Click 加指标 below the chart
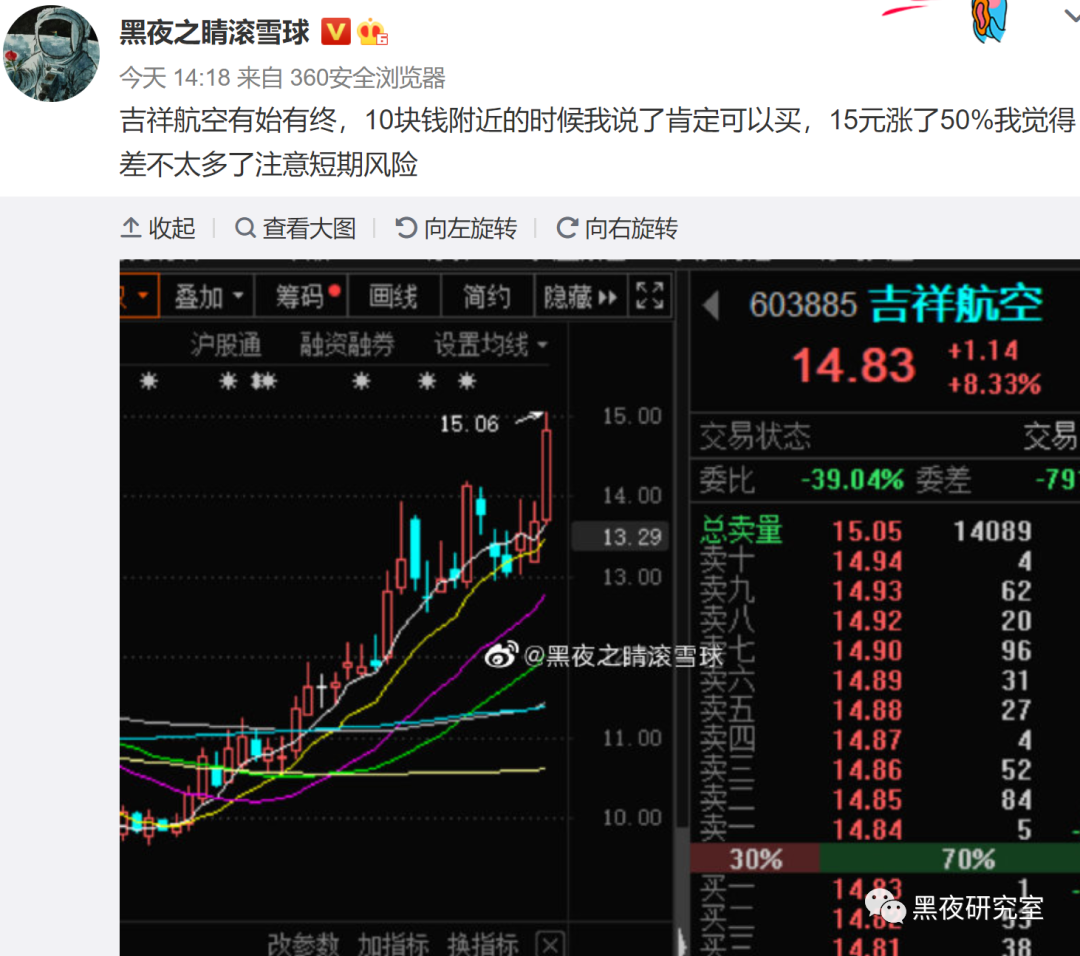The width and height of the screenshot is (1080, 956). 393,944
